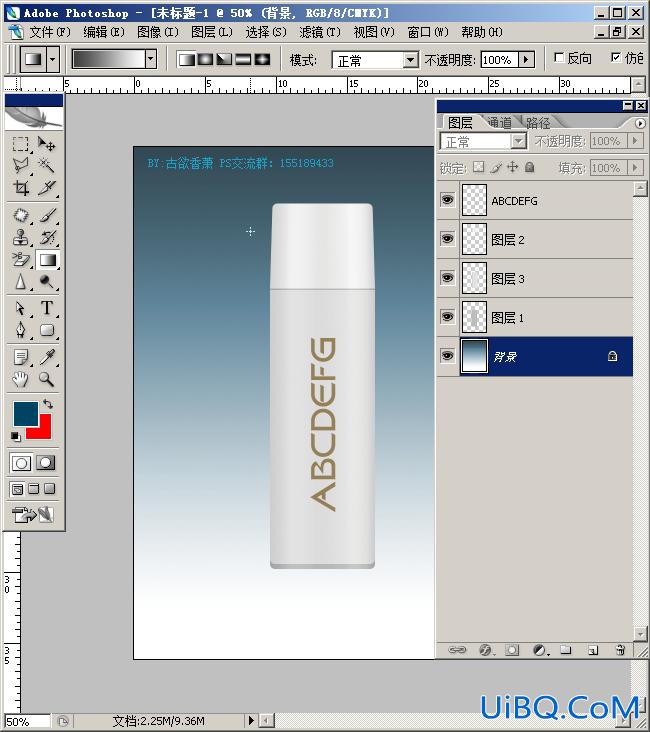
Task: Hide the ABCDEFG layer
Action: tap(447, 200)
